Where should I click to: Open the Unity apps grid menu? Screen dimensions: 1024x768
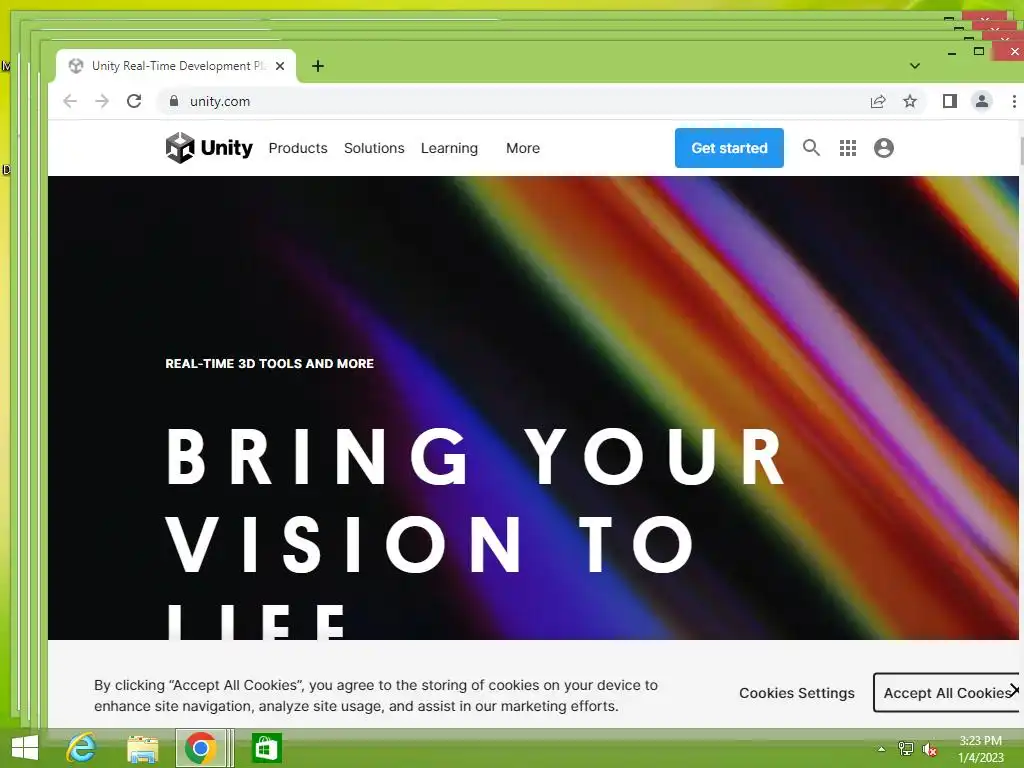[848, 148]
